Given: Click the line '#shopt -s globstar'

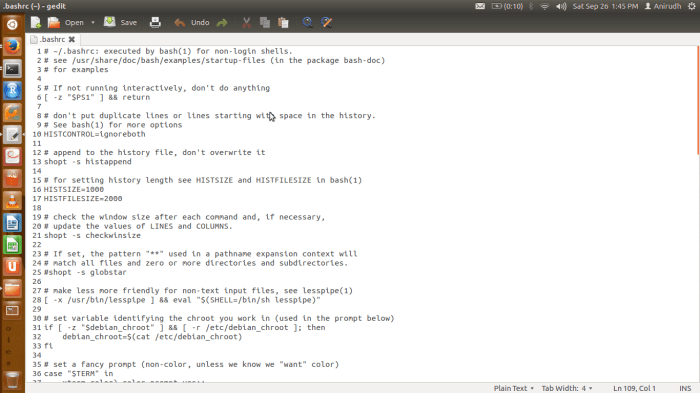Looking at the screenshot, I should [x=85, y=272].
